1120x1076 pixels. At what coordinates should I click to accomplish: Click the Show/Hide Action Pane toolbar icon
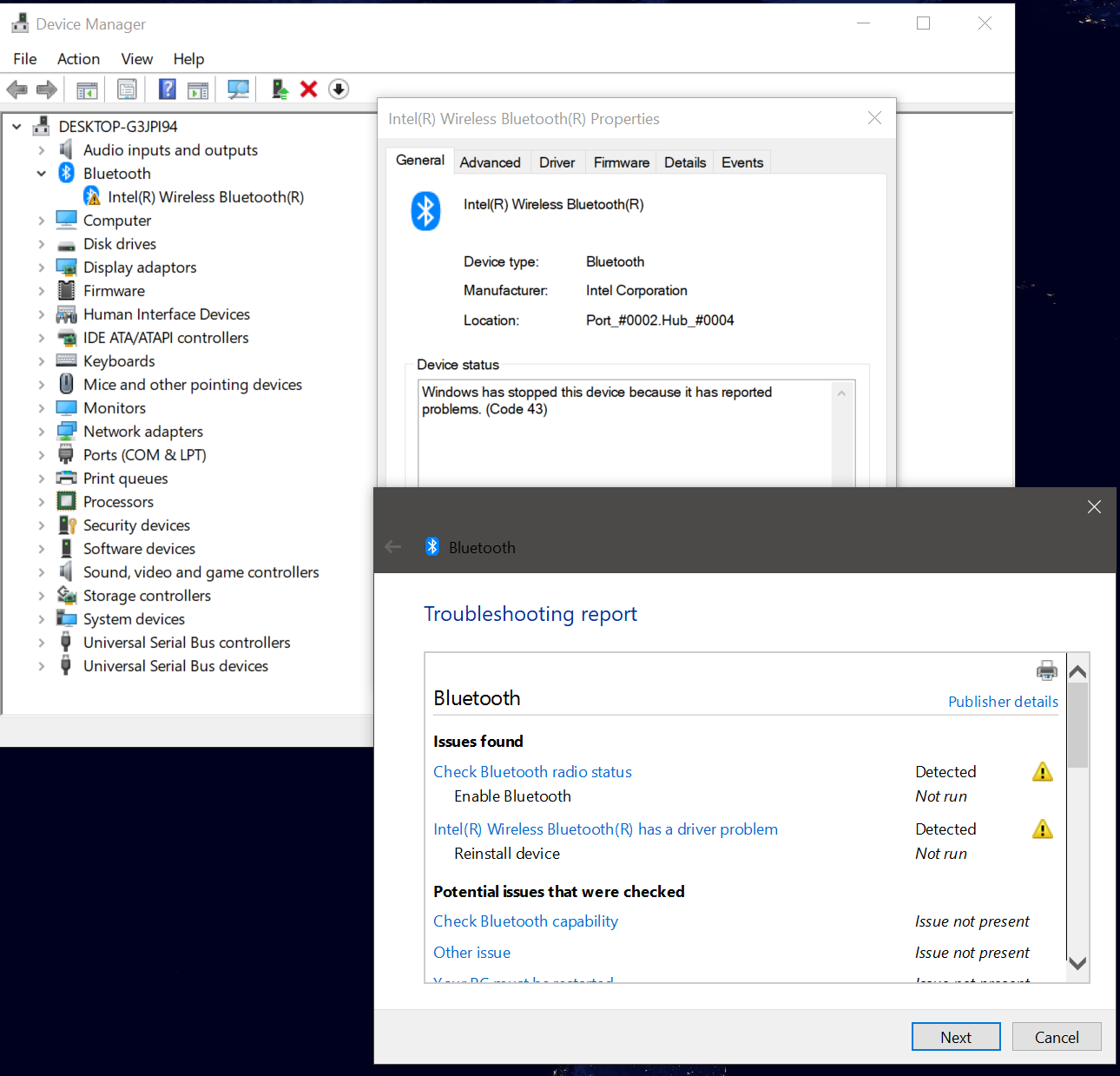[198, 89]
